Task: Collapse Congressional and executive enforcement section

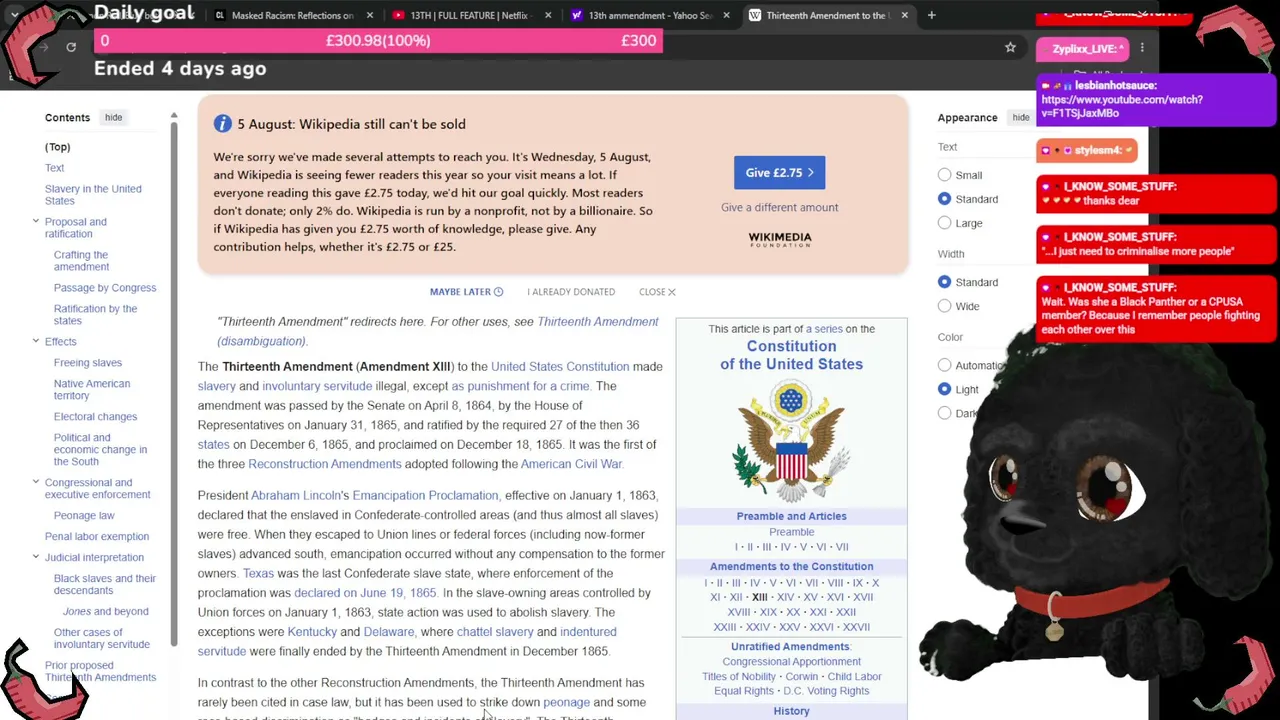Action: [x=36, y=483]
